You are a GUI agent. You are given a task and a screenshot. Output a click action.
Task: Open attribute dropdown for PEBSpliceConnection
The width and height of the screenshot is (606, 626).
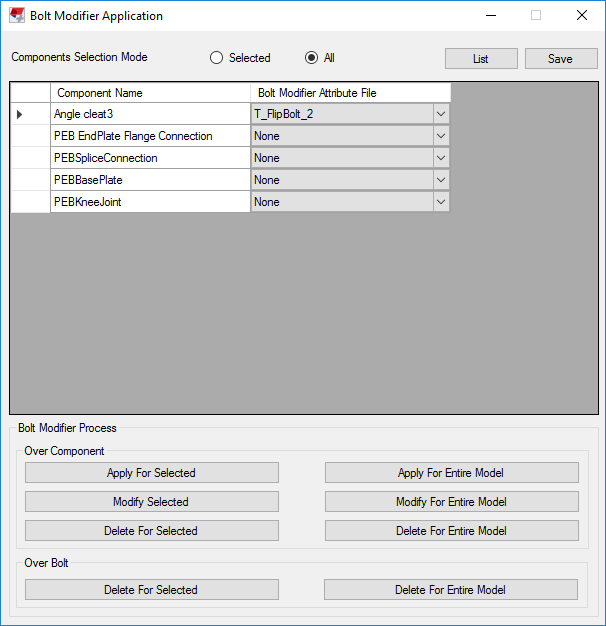coord(441,158)
